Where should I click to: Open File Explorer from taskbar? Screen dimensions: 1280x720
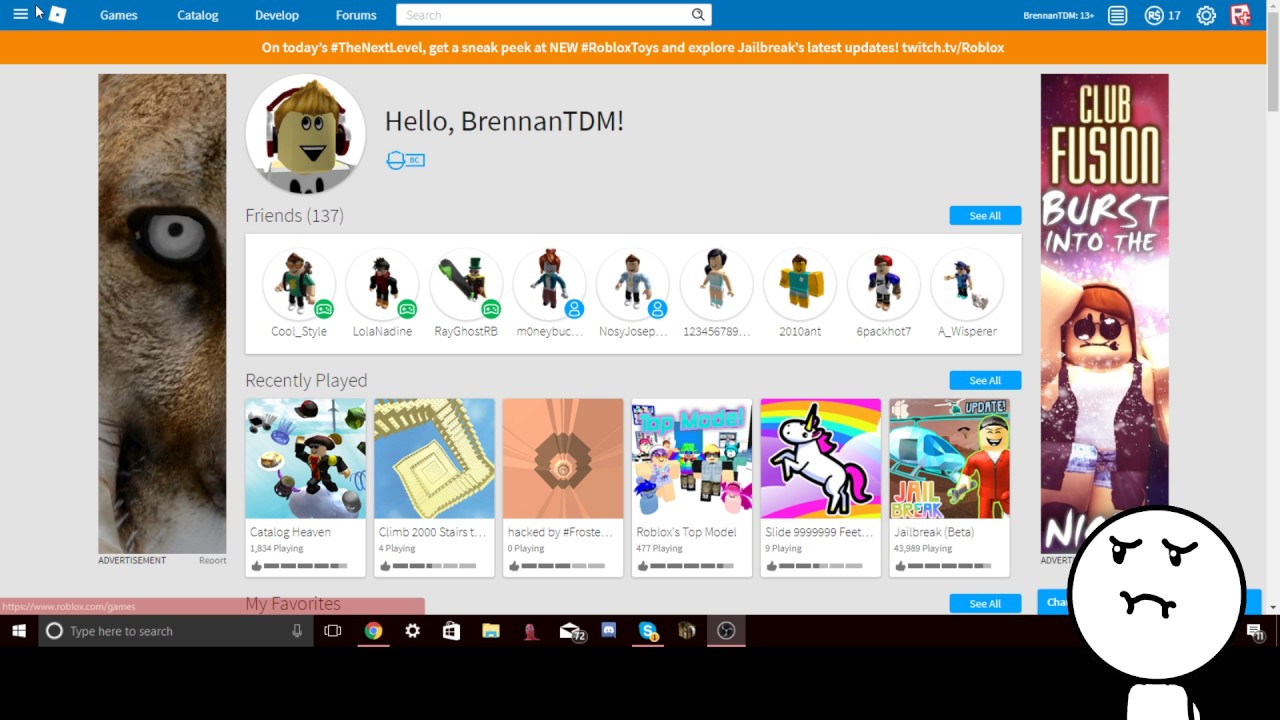490,631
